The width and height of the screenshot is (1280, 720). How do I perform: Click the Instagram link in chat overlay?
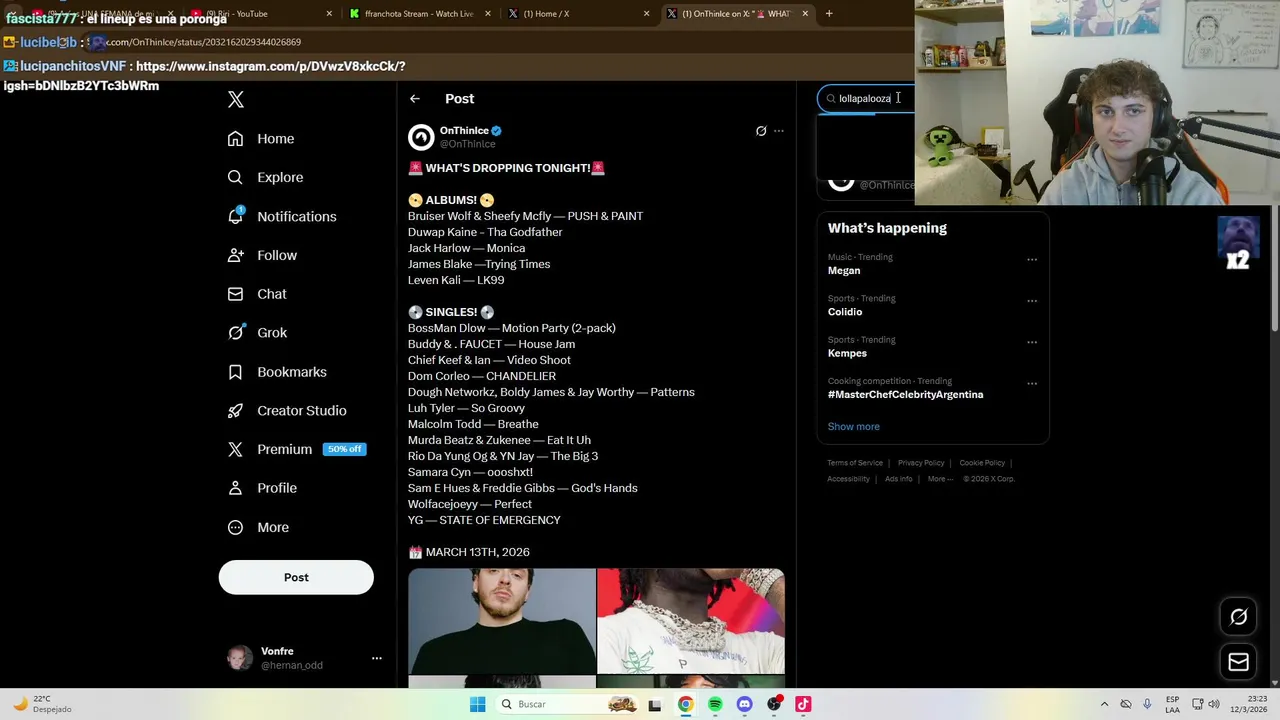[204, 76]
